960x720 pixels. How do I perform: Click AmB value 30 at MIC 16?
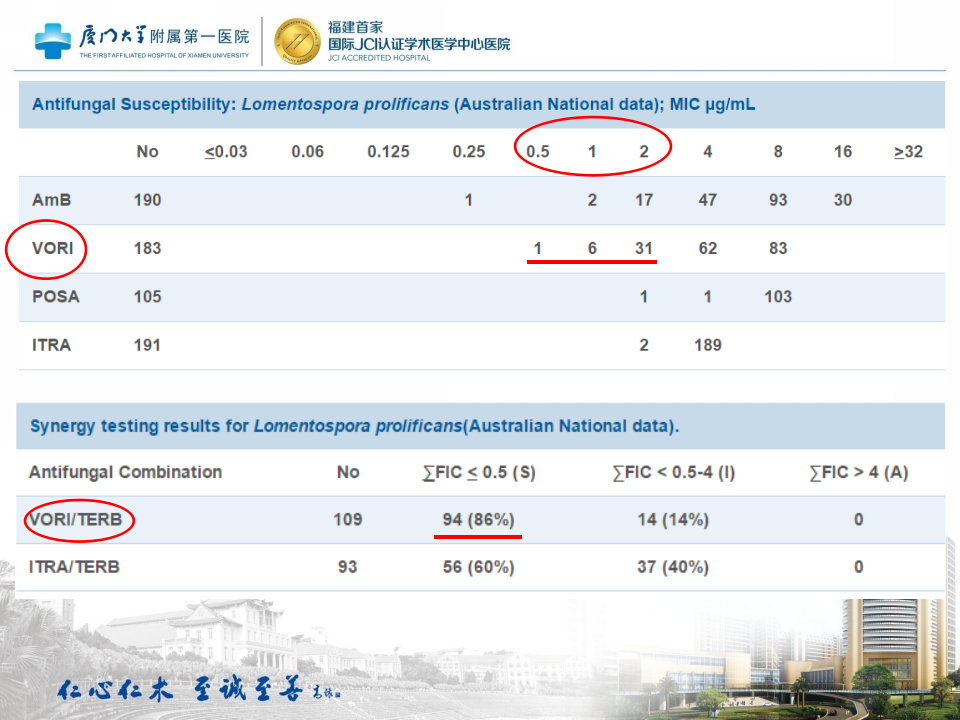click(x=843, y=200)
